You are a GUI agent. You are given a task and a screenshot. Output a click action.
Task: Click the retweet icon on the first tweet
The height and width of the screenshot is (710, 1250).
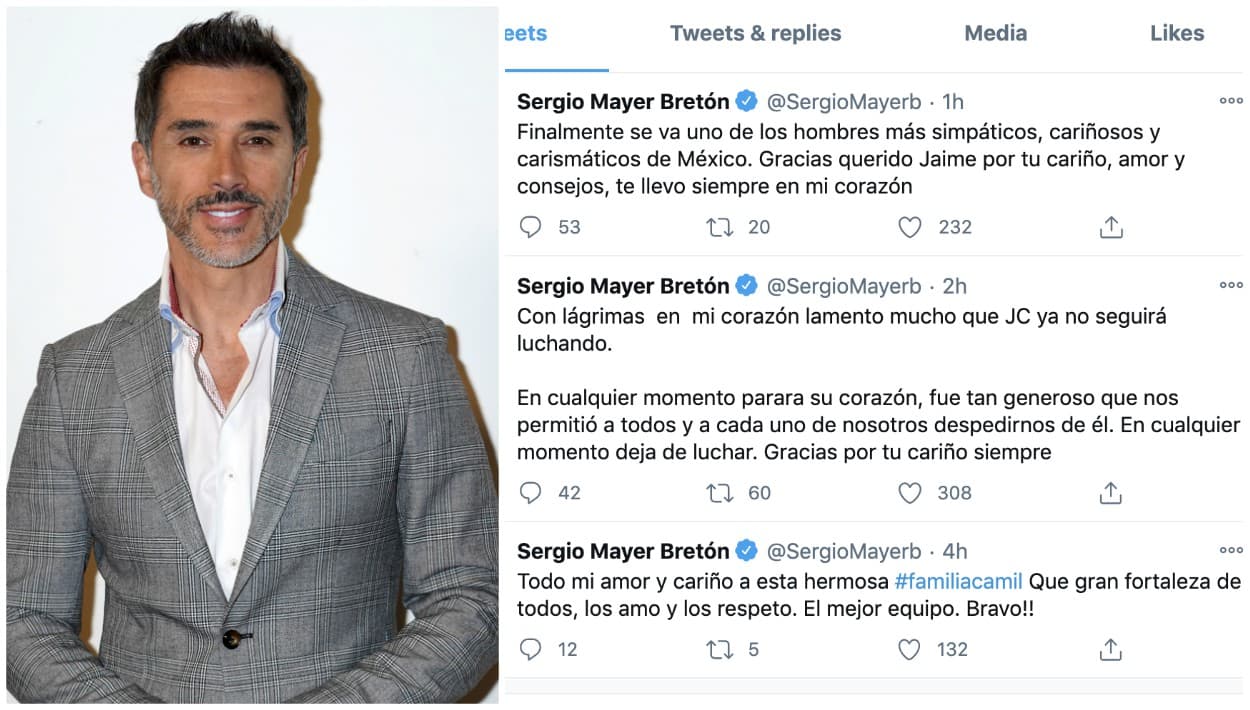point(718,227)
